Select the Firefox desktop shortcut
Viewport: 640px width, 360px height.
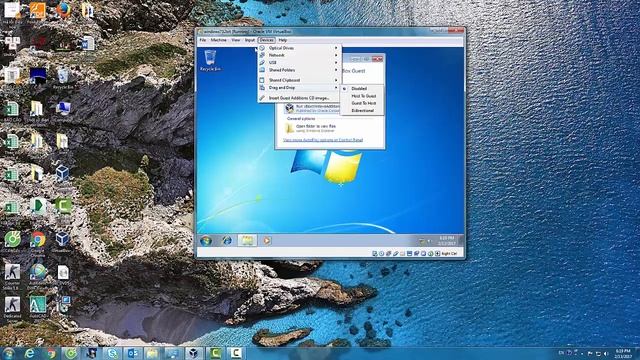click(63, 11)
